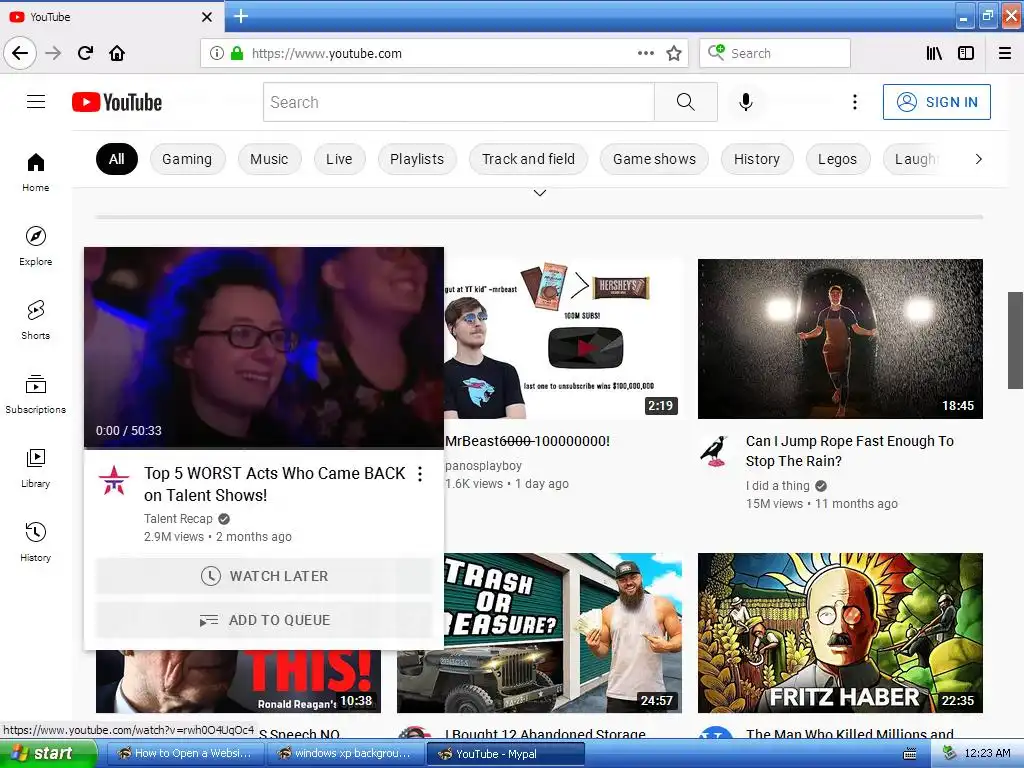
Task: Open page actions three-dot menu in address bar
Action: tap(646, 54)
